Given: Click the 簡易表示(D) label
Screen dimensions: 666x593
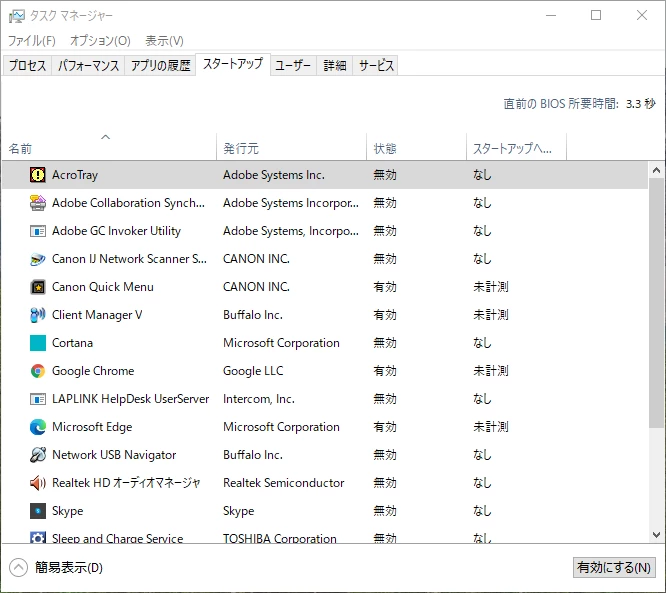Looking at the screenshot, I should [69, 568].
